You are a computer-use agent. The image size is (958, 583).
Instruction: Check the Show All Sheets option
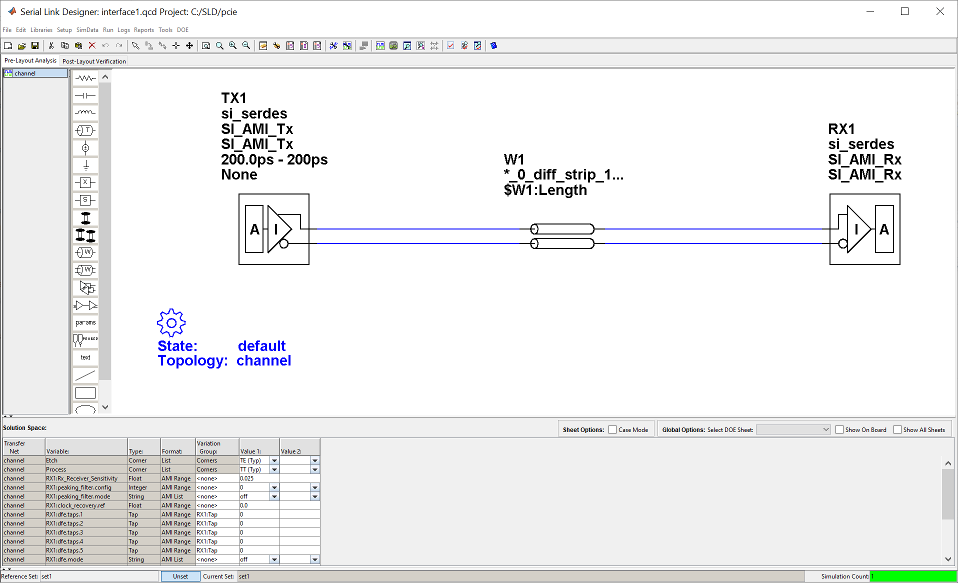(x=898, y=429)
